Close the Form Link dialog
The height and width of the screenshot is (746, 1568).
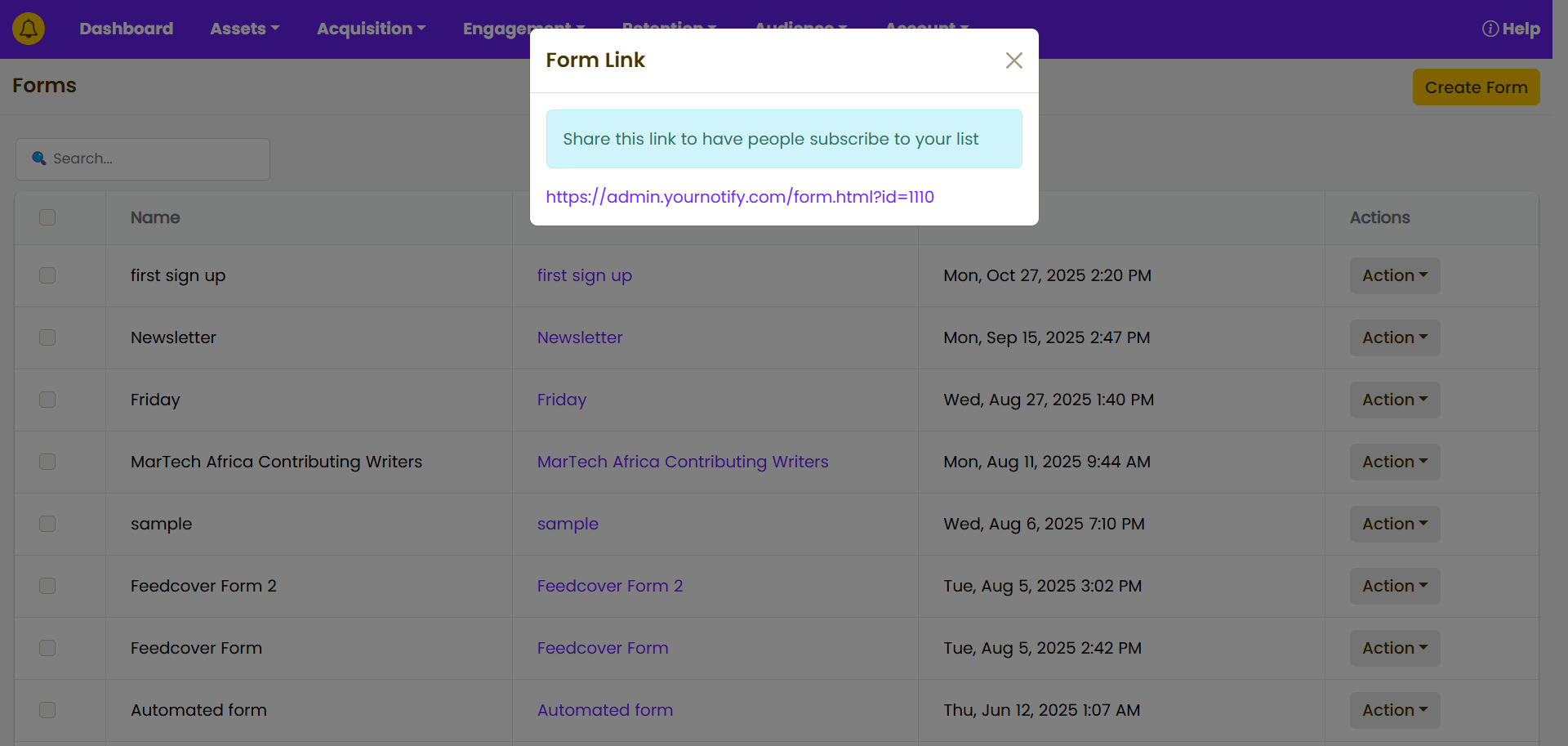pos(1013,60)
